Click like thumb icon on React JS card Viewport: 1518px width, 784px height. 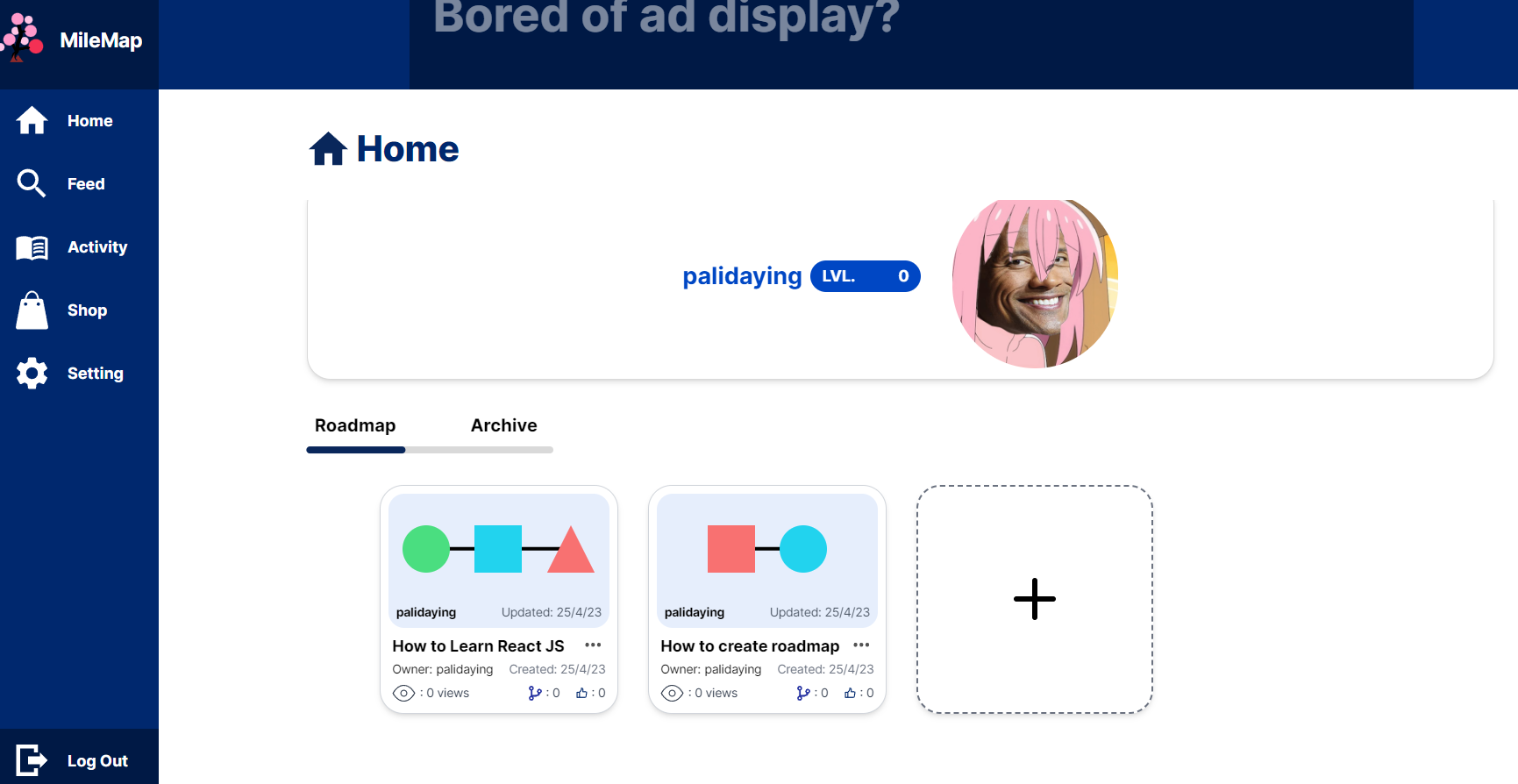click(x=581, y=693)
